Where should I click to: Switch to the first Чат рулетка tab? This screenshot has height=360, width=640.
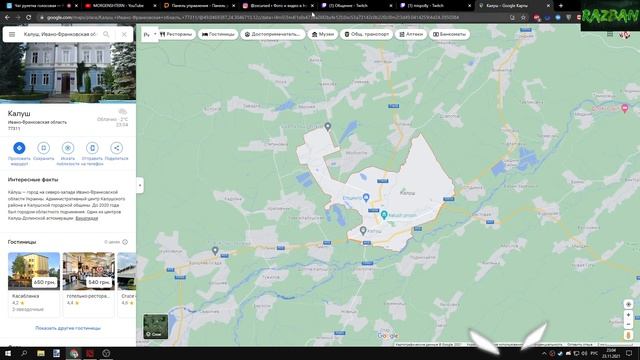[x=40, y=6]
